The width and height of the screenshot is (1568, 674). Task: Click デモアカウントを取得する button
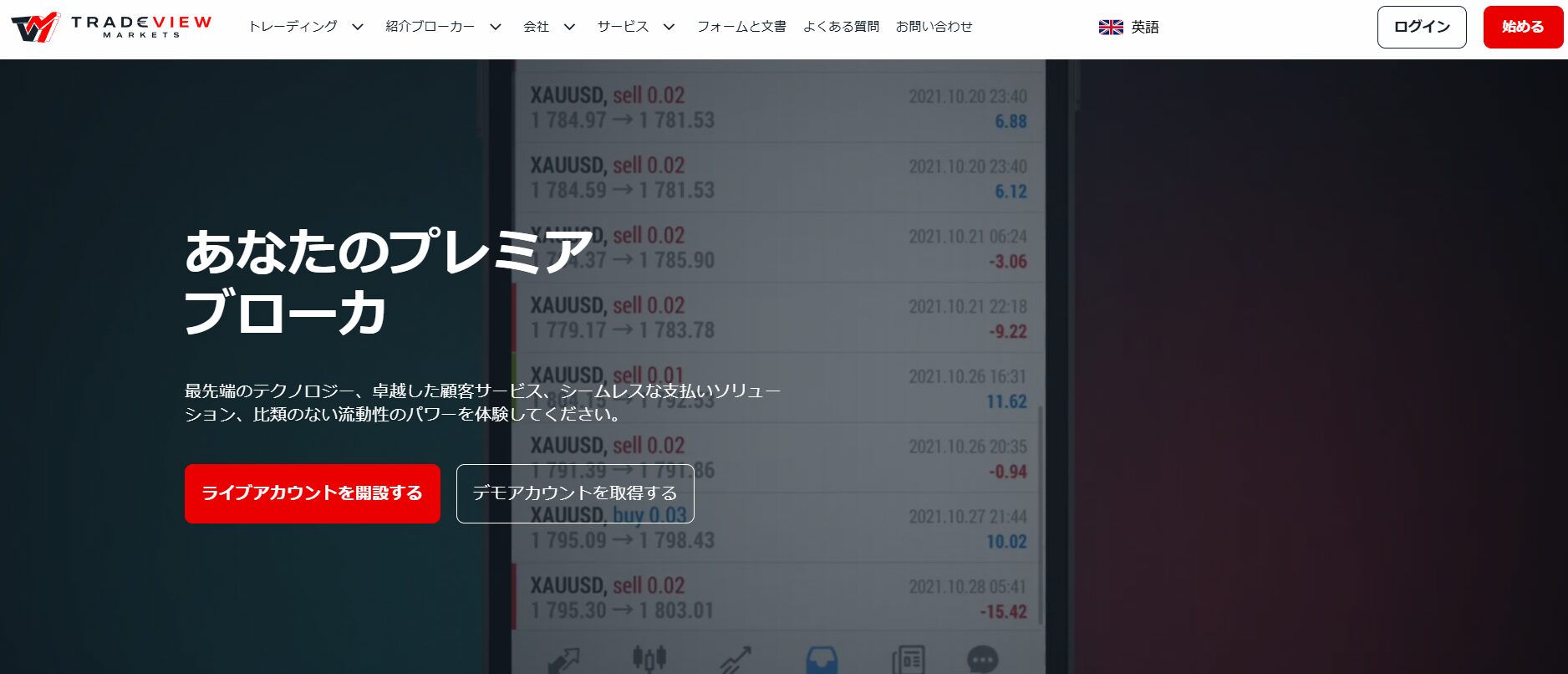coord(575,493)
